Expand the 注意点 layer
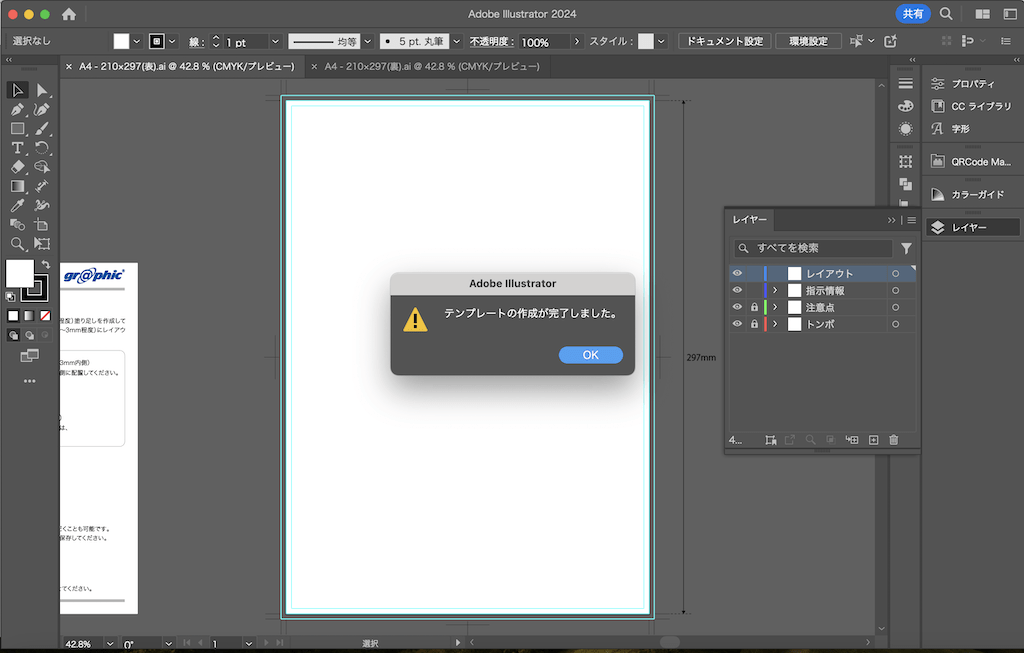The width and height of the screenshot is (1024, 653). click(x=775, y=307)
